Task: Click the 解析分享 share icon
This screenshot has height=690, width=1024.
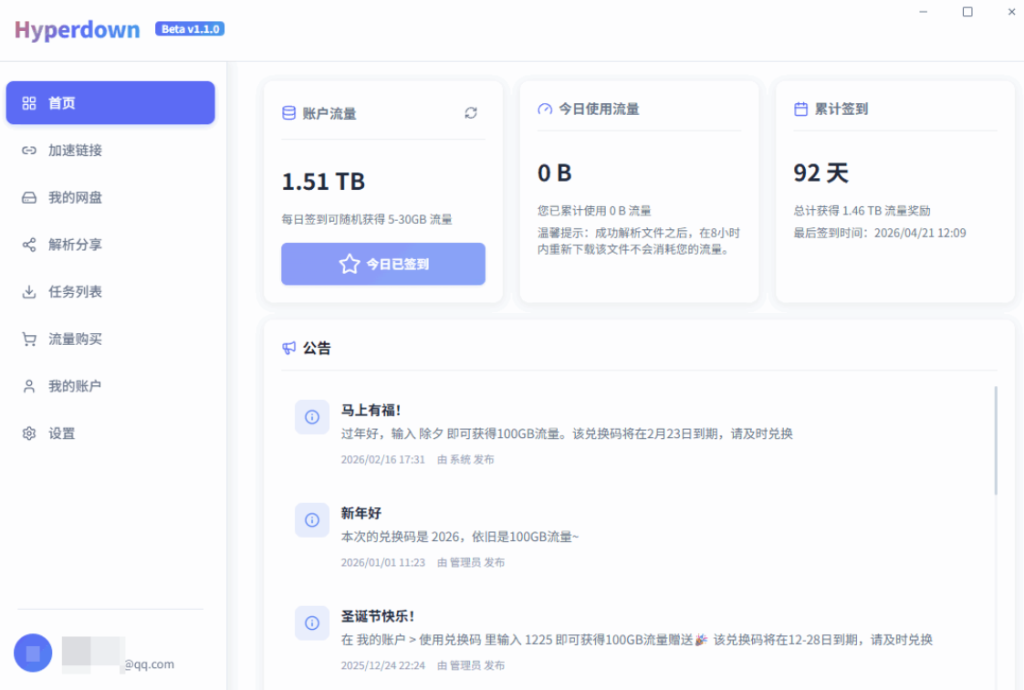Action: pos(29,245)
